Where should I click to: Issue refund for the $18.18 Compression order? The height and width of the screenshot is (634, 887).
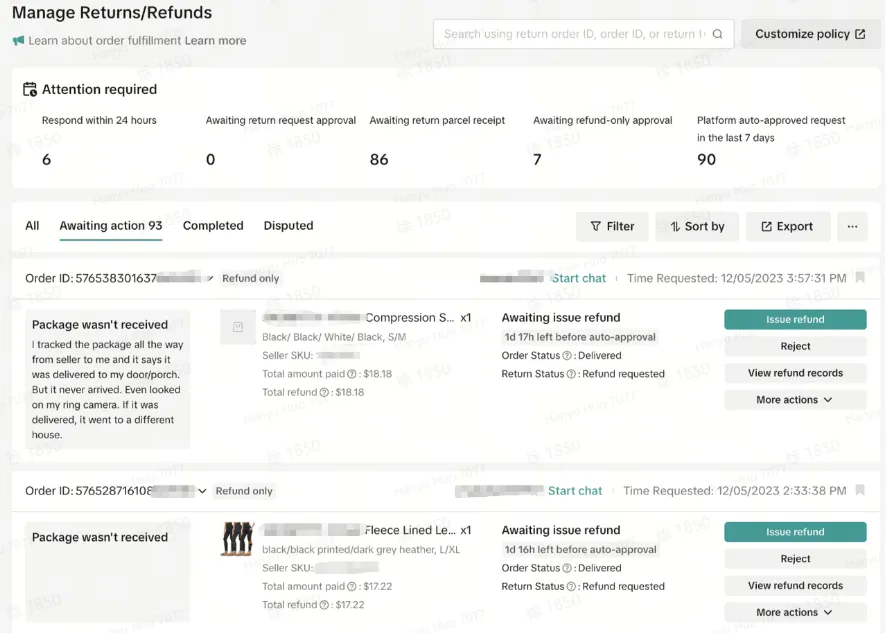point(795,320)
